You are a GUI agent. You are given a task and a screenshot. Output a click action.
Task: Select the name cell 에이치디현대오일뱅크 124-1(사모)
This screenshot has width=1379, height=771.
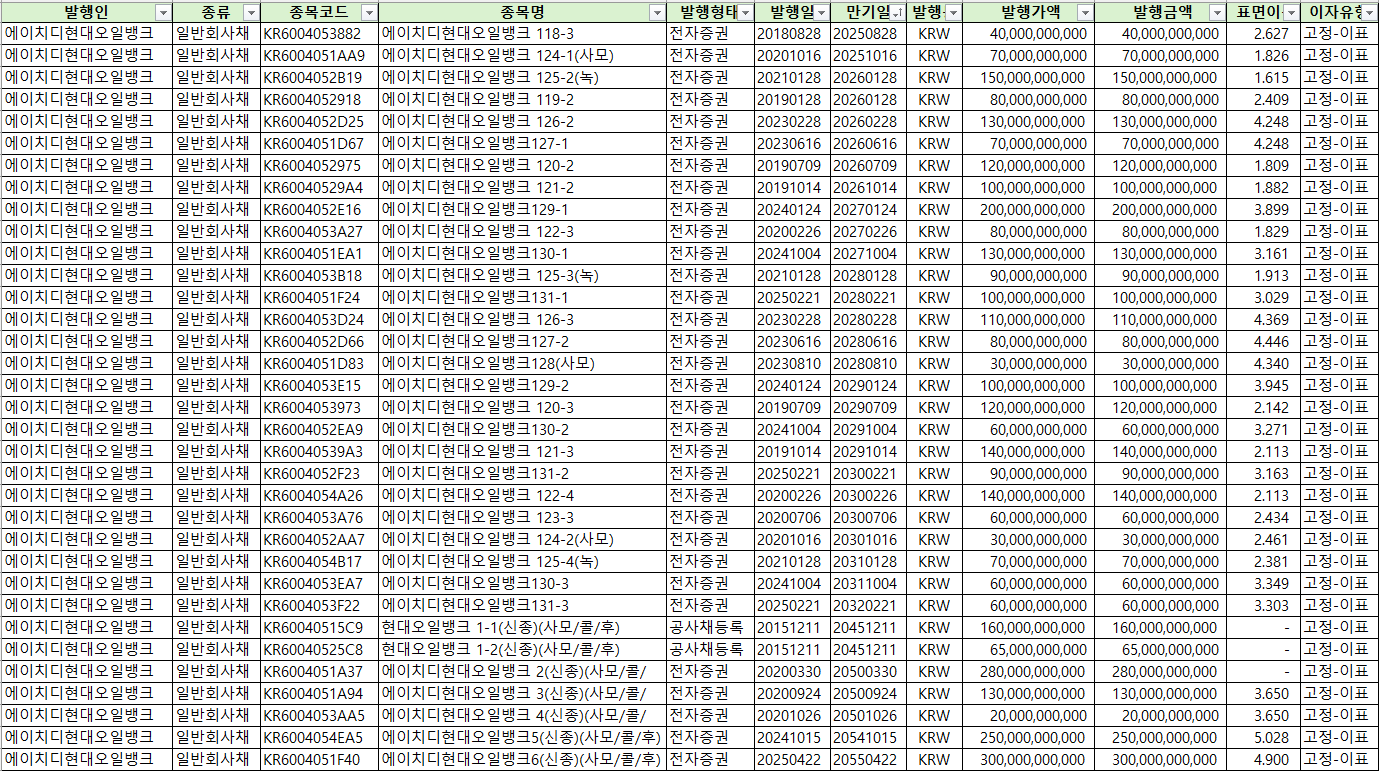[x=523, y=55]
